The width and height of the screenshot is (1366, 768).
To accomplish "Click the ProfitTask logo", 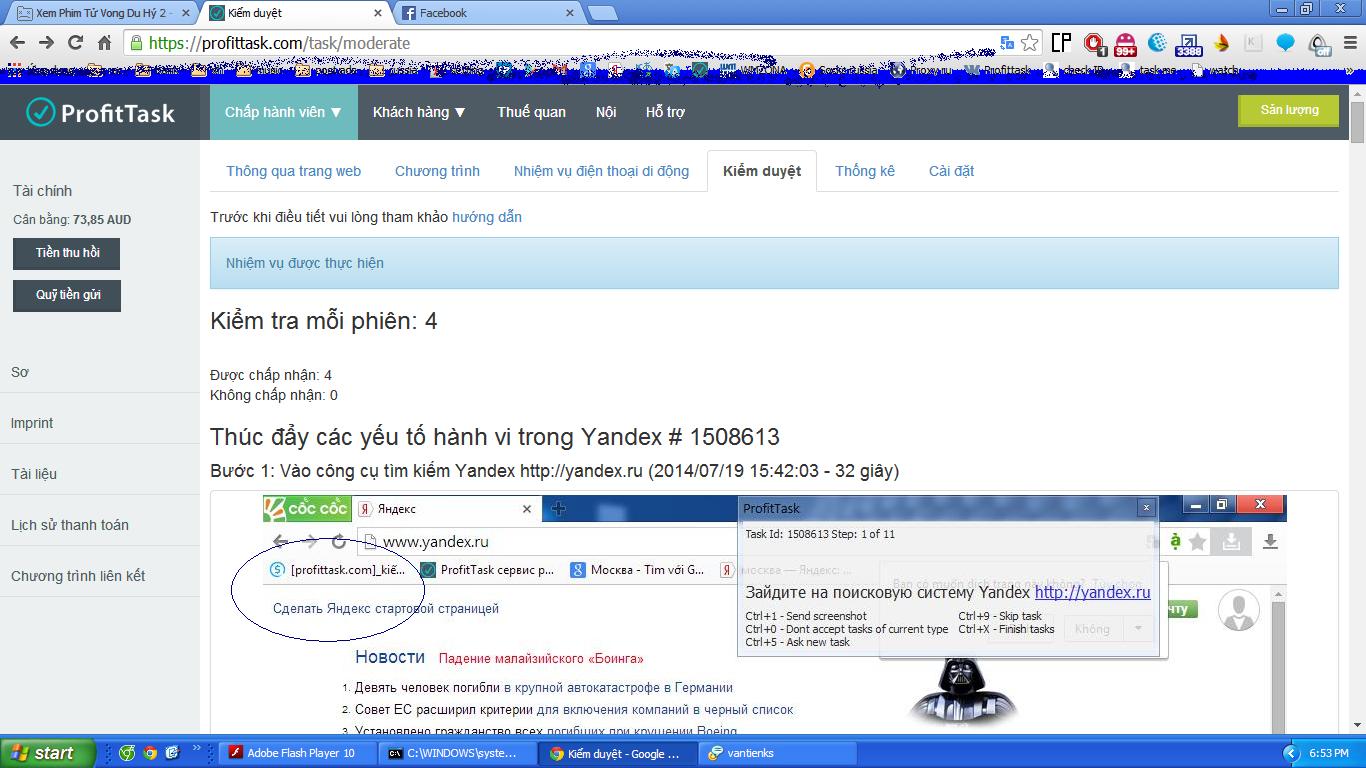I will tap(100, 113).
